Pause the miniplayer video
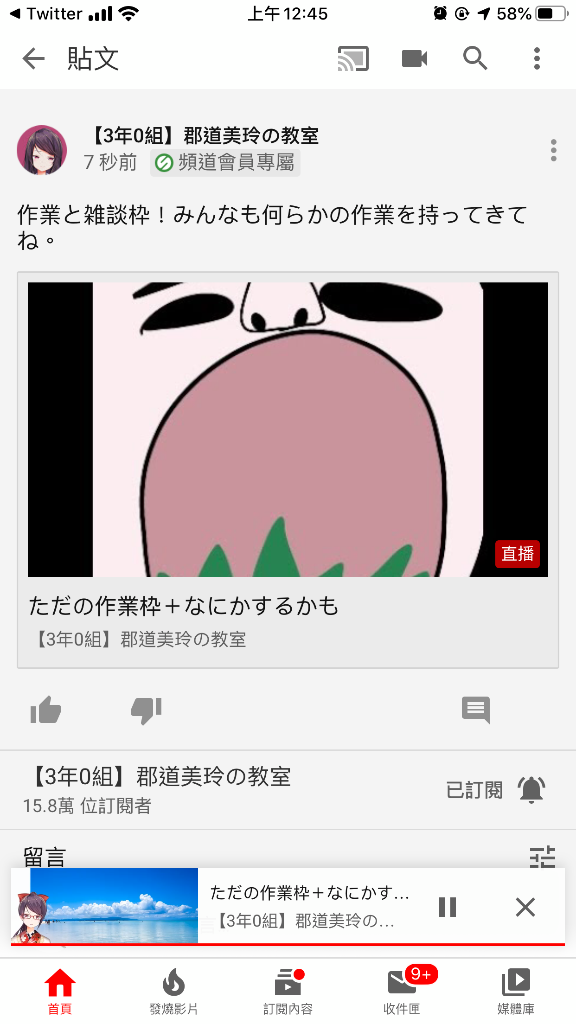 coord(447,906)
